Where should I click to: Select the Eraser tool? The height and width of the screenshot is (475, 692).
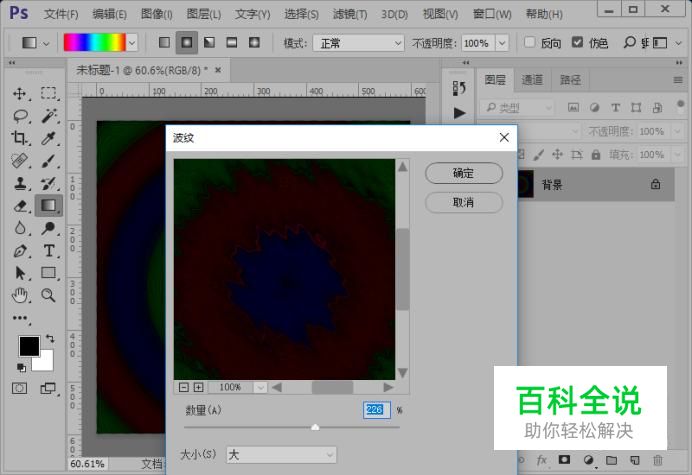(20, 206)
